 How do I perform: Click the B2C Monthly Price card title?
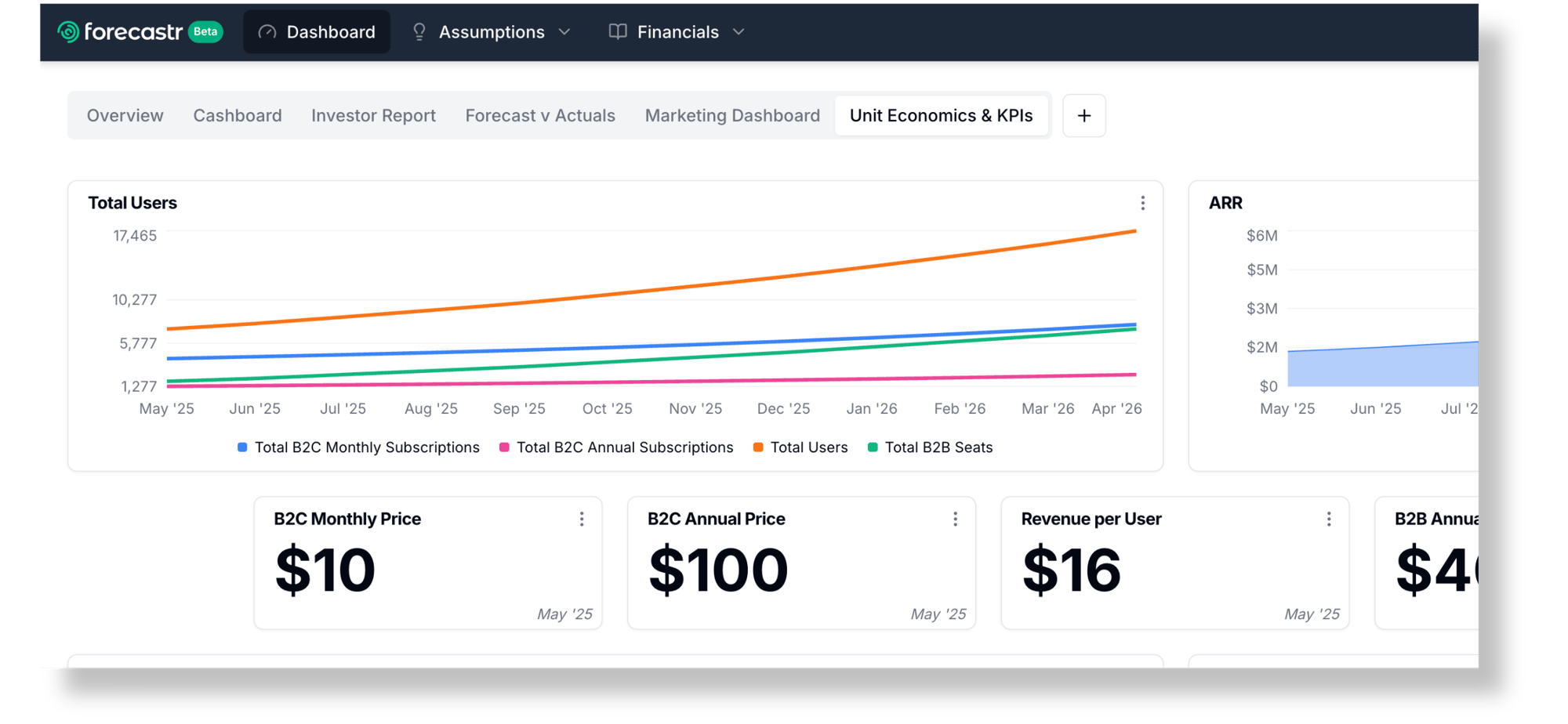(347, 519)
